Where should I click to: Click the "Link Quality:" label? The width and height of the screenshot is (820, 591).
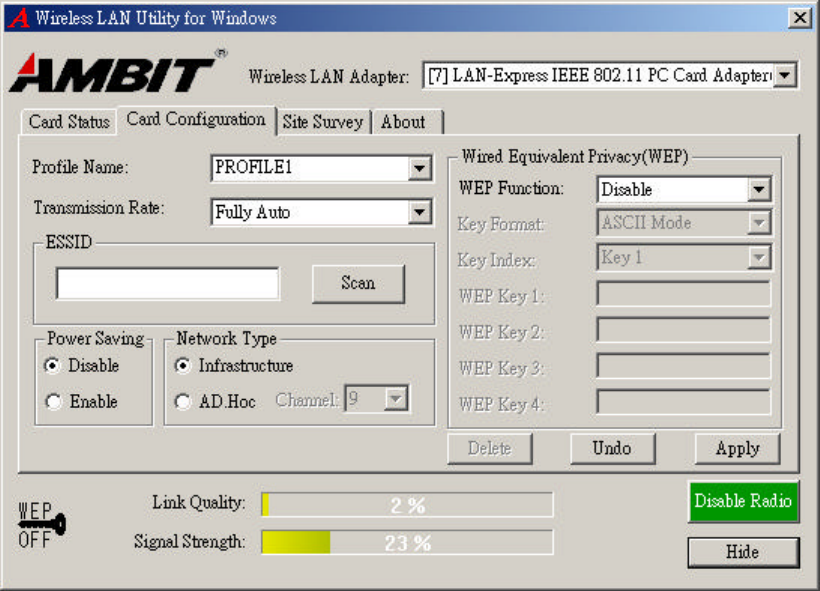click(199, 502)
